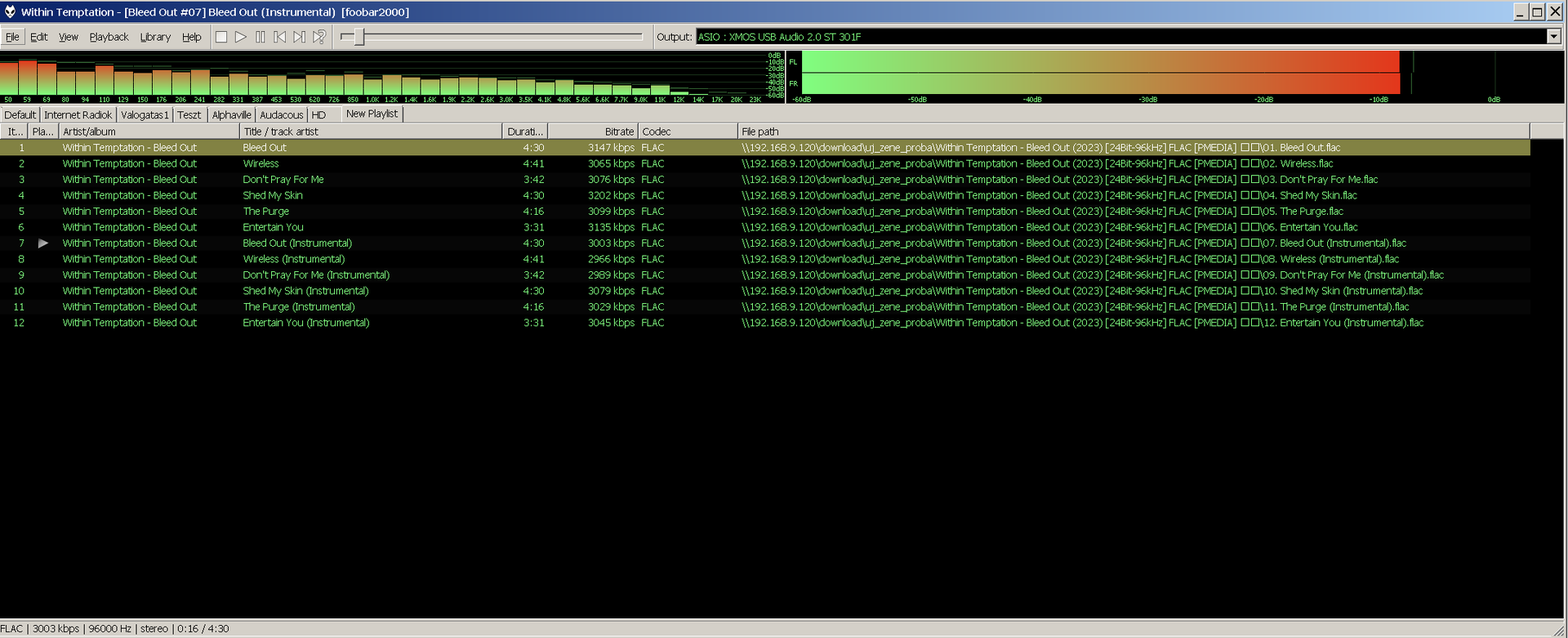Click the 2966 kbps bitrate cell
The height and width of the screenshot is (638, 1568).
611,259
